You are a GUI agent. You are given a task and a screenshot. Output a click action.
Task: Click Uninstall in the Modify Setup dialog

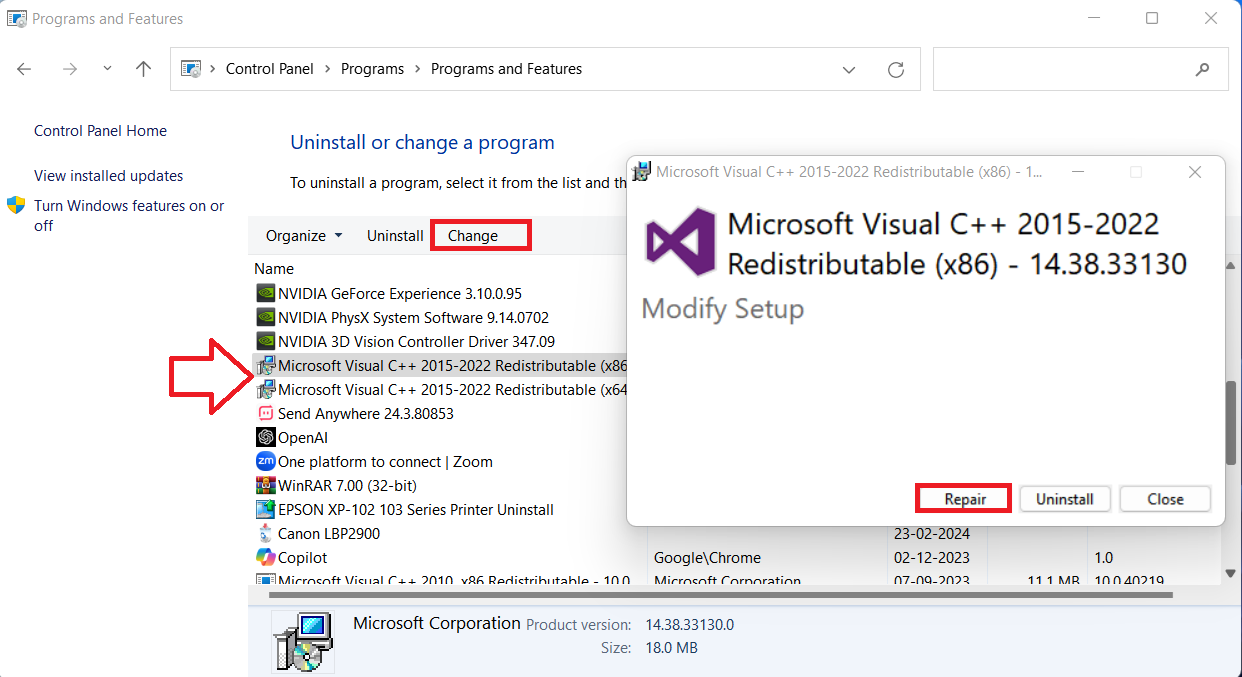coord(1065,499)
